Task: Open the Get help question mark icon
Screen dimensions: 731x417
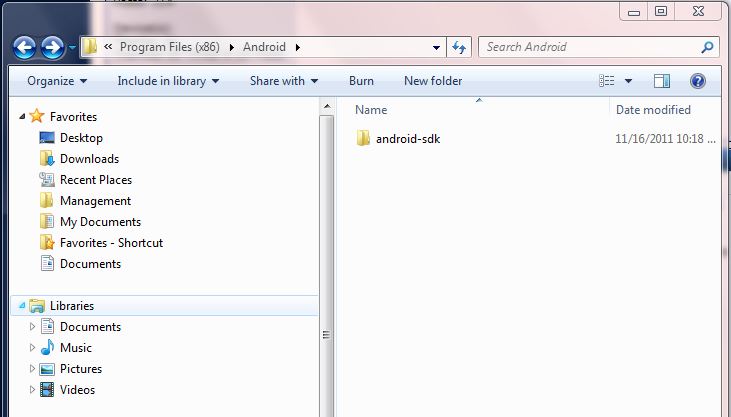Action: pyautogui.click(x=698, y=81)
